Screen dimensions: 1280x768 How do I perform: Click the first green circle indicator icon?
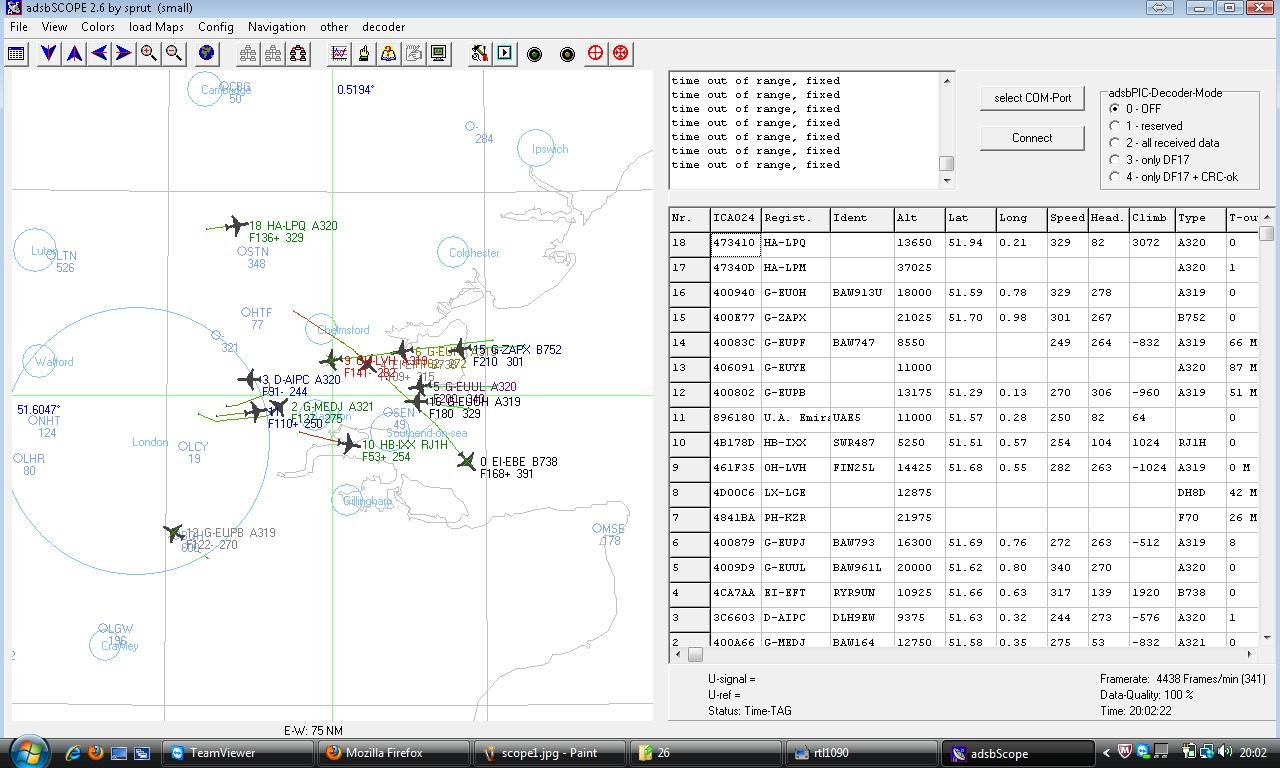[534, 54]
